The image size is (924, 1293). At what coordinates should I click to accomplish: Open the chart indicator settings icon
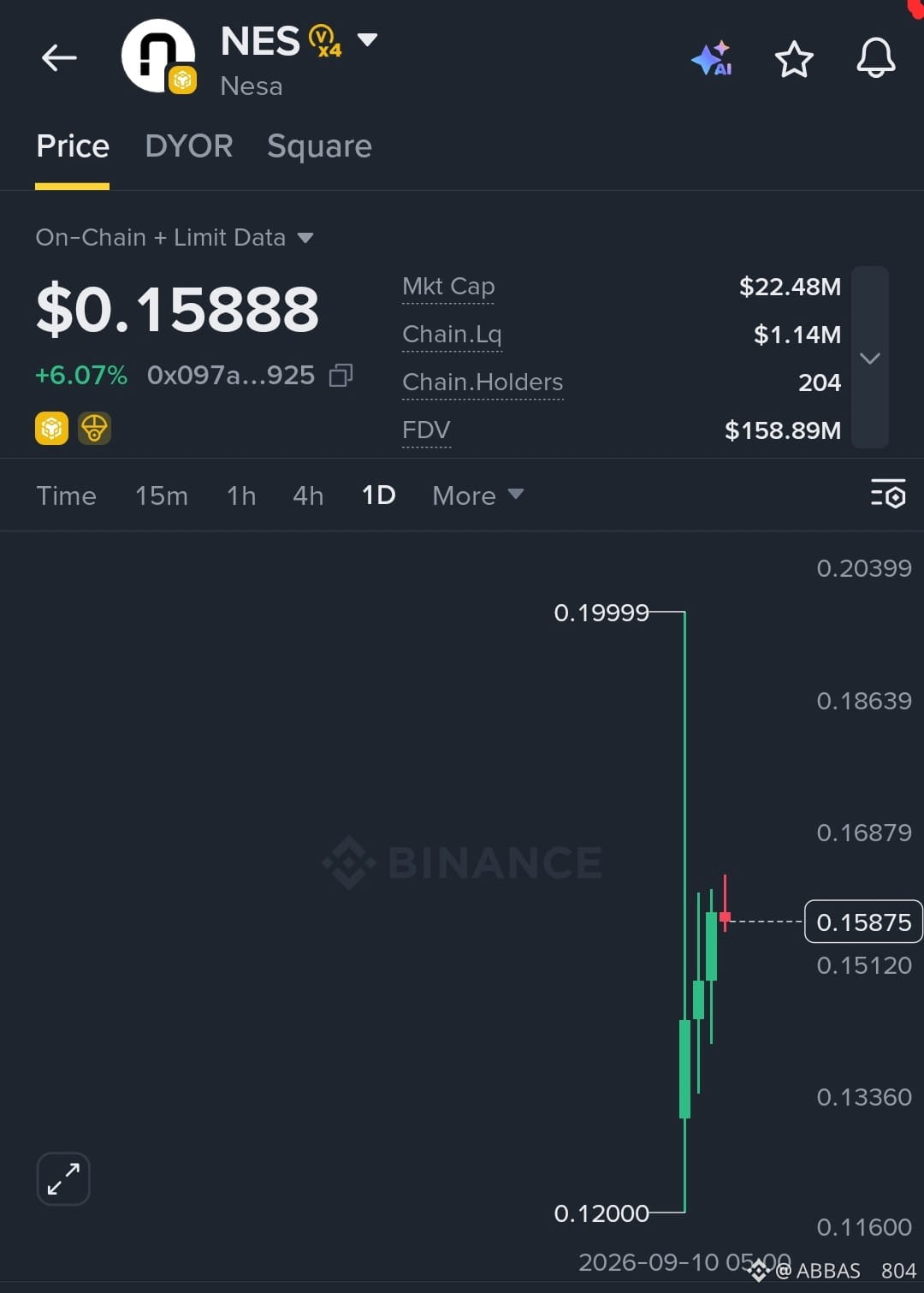click(888, 495)
